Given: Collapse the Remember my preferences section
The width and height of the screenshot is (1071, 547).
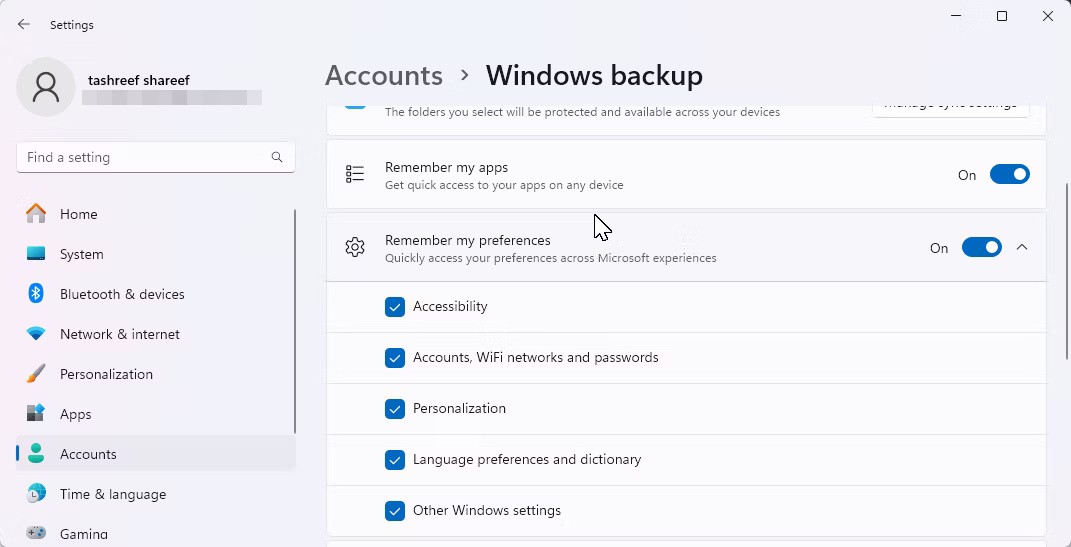Looking at the screenshot, I should tap(1022, 247).
